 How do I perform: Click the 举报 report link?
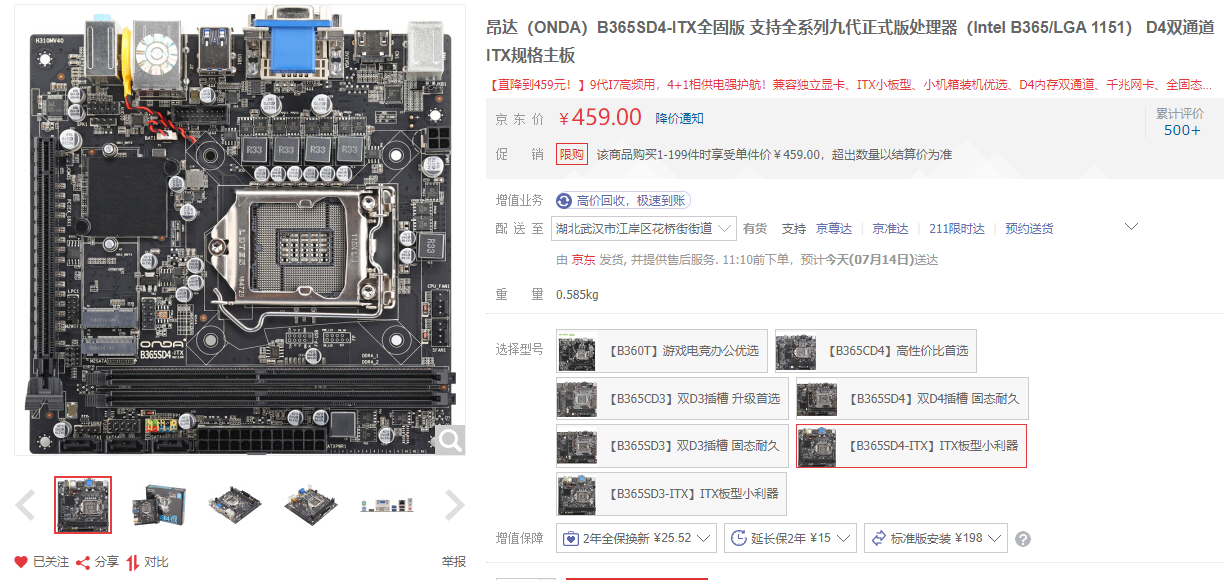point(454,562)
